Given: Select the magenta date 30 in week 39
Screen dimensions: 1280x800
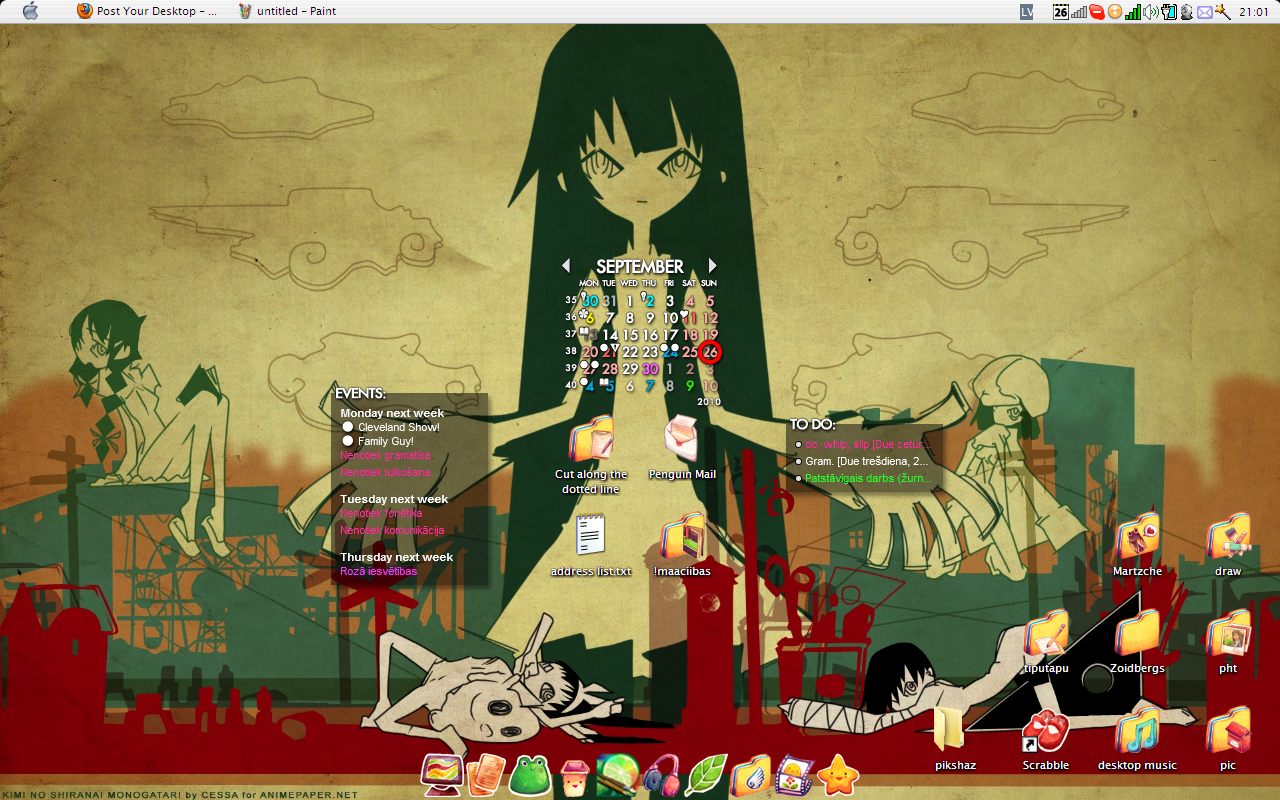Looking at the screenshot, I should point(650,369).
